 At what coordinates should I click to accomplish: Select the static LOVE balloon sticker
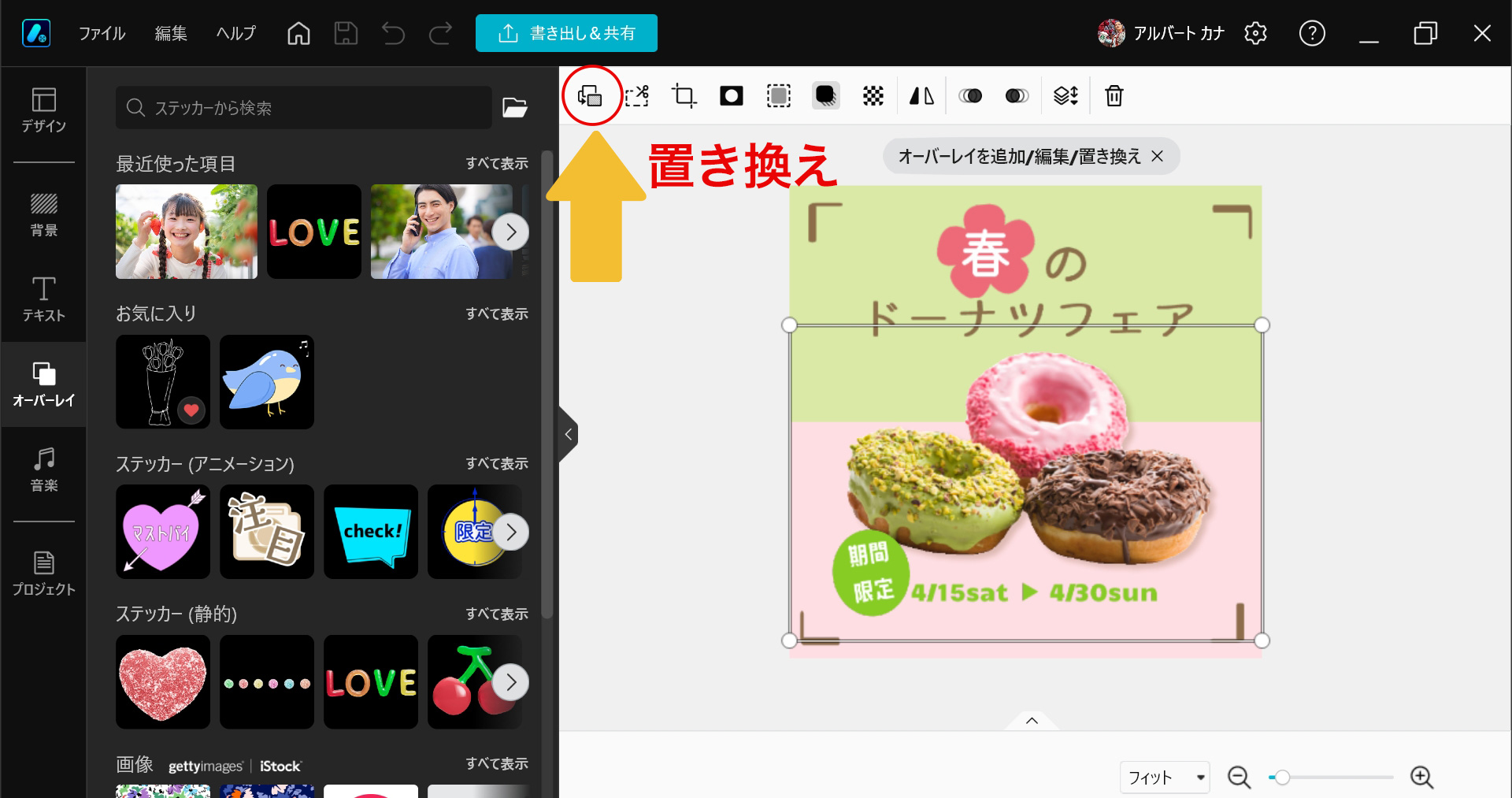[x=371, y=682]
